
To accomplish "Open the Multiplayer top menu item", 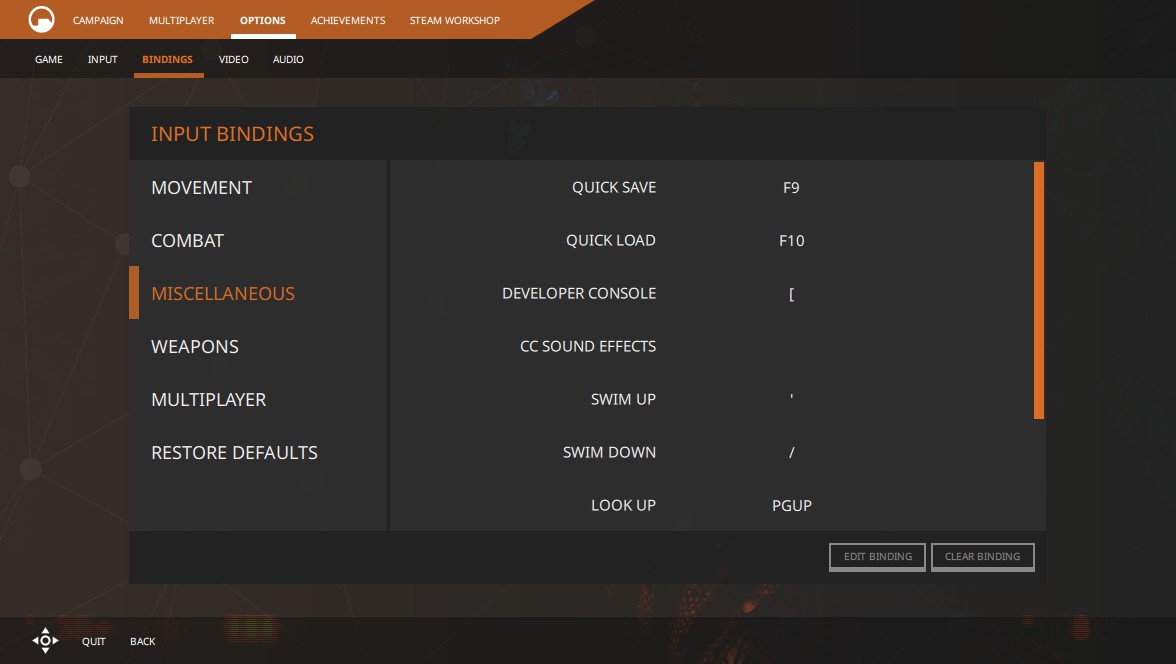I will click(182, 20).
